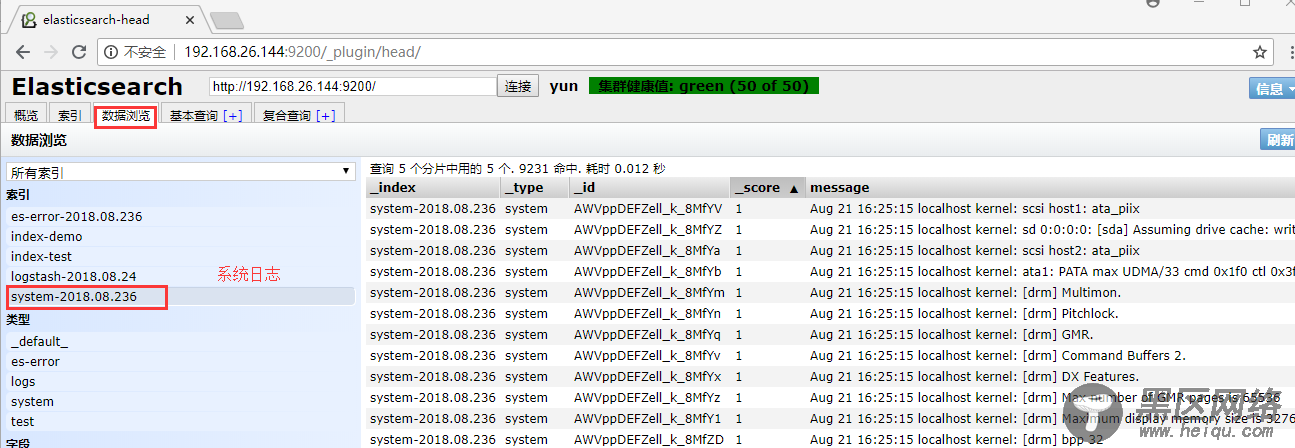This screenshot has width=1295, height=448.
Task: Add a new 复合查询 tab with [+]
Action: tap(326, 116)
